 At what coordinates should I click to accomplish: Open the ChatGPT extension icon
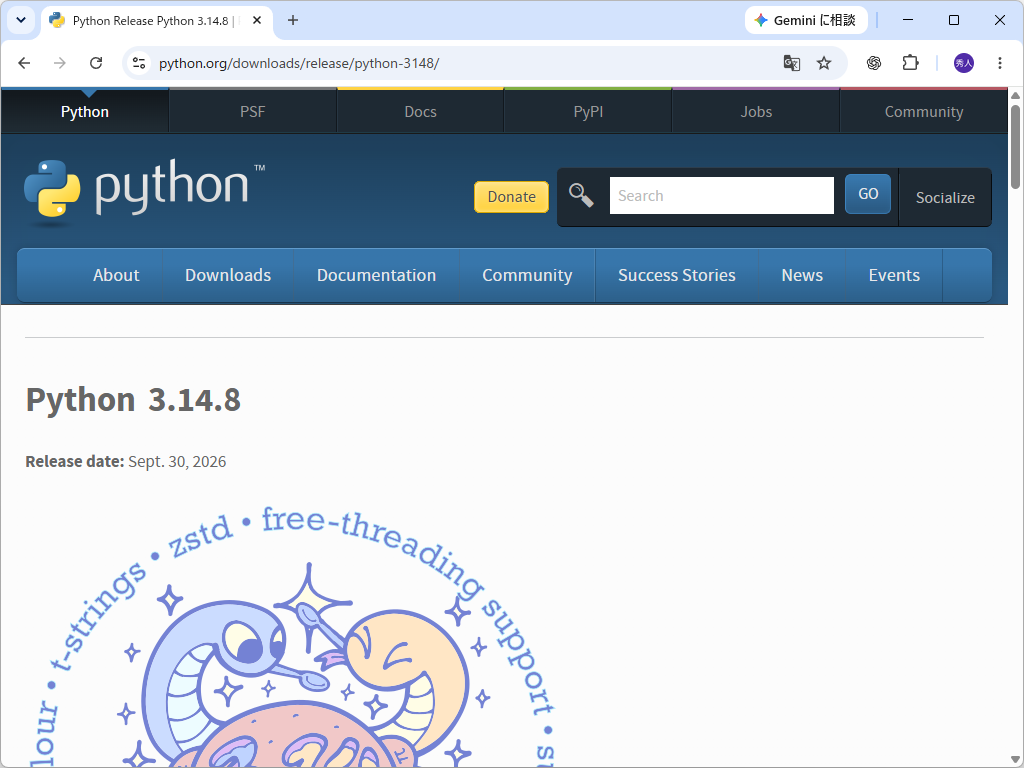click(874, 63)
